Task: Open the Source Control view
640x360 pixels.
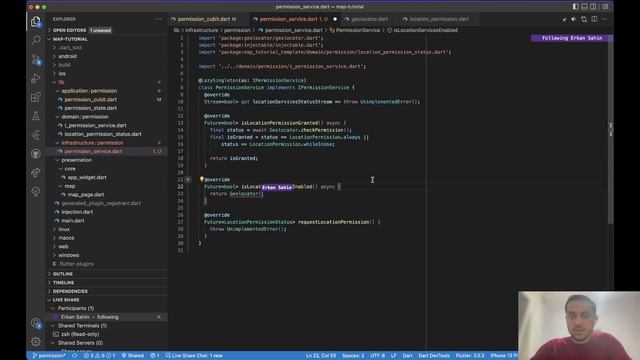Action: click(36, 60)
